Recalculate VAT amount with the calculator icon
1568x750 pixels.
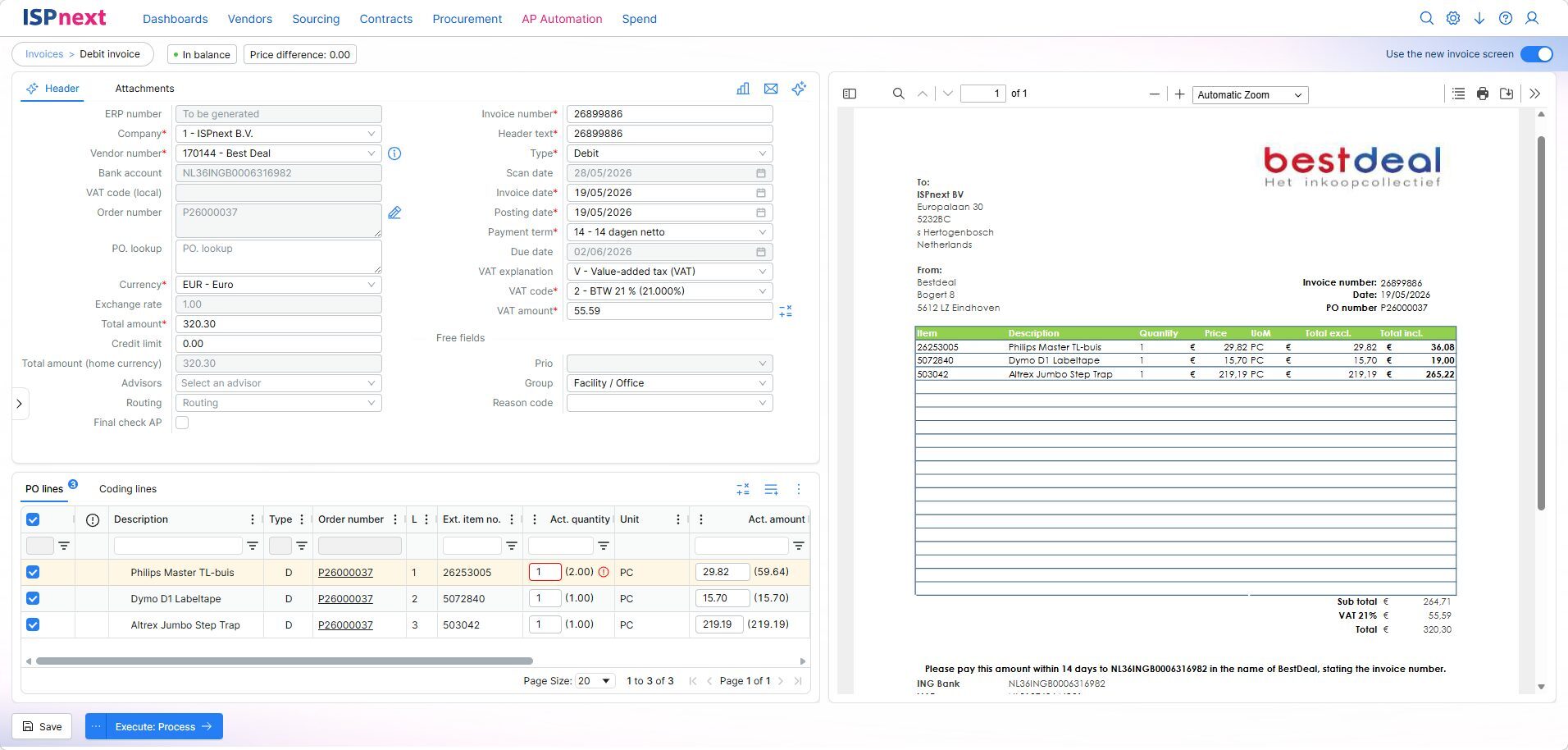pyautogui.click(x=786, y=311)
